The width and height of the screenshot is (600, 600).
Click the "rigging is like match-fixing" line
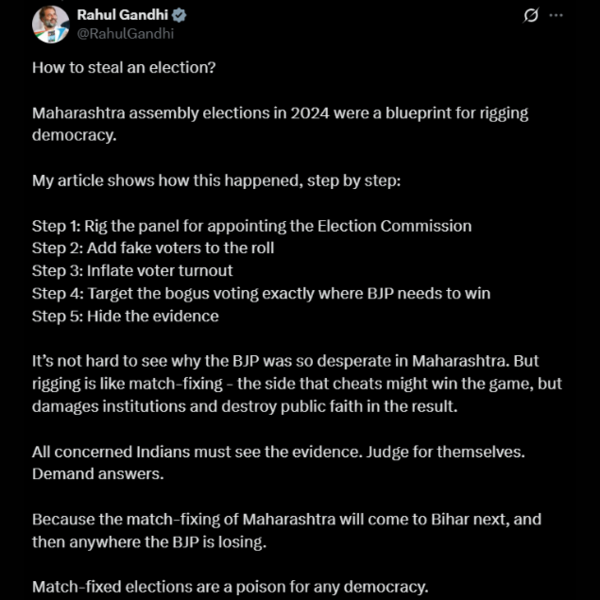click(x=297, y=383)
